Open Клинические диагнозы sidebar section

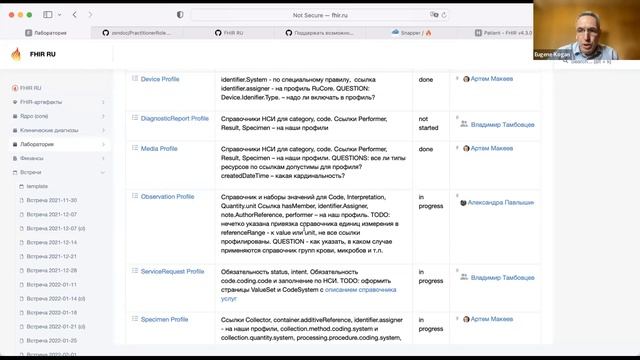coord(49,130)
